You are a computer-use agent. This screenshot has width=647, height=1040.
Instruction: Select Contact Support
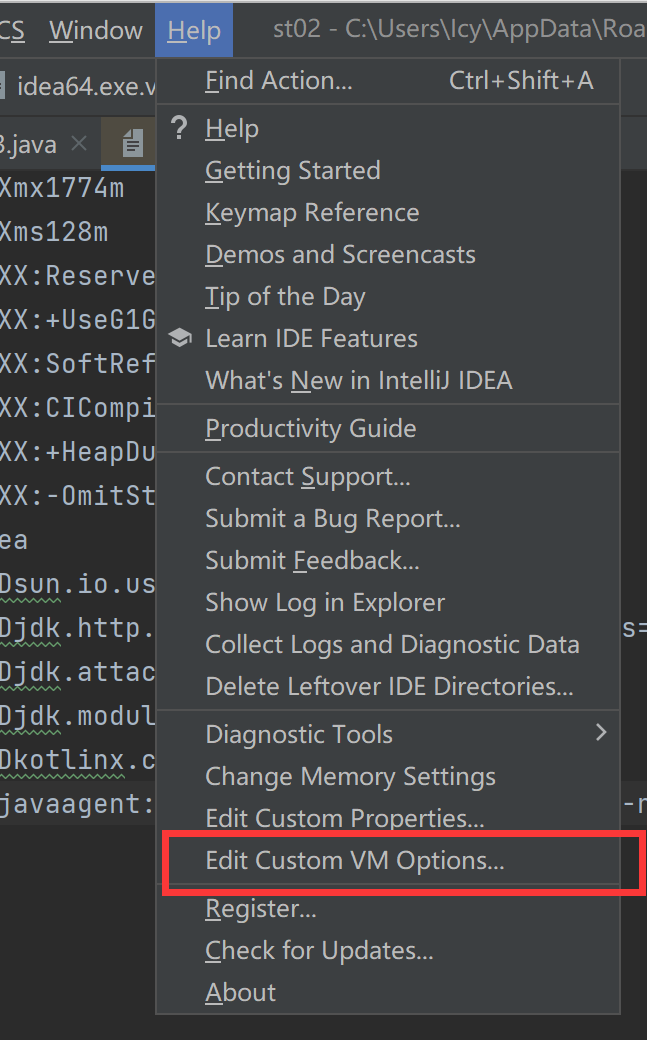[x=308, y=477]
